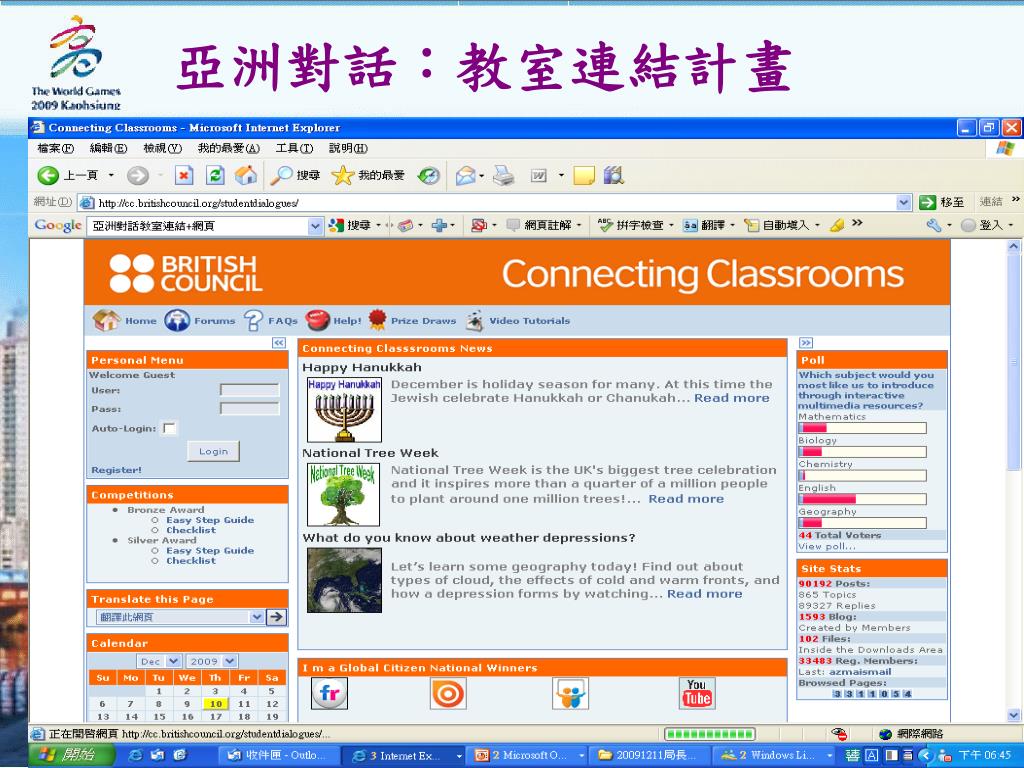
Task: Click the Login button
Action: [214, 451]
